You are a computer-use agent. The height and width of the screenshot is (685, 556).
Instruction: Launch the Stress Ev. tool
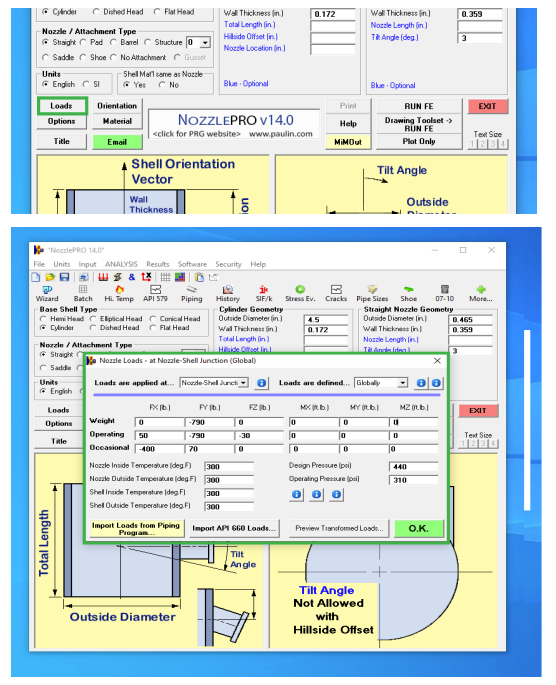point(300,294)
